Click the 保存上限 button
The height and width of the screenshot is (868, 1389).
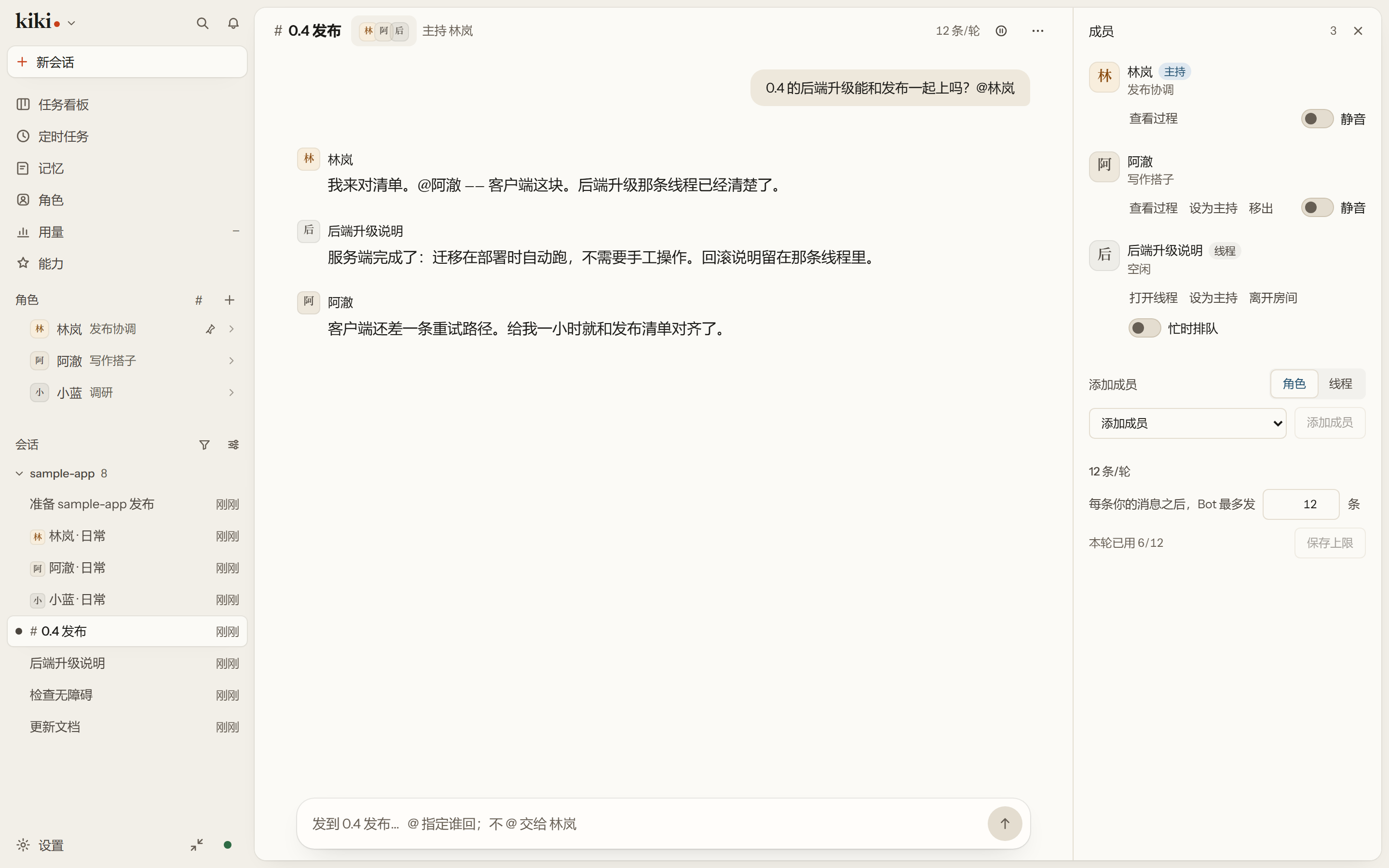(1329, 543)
